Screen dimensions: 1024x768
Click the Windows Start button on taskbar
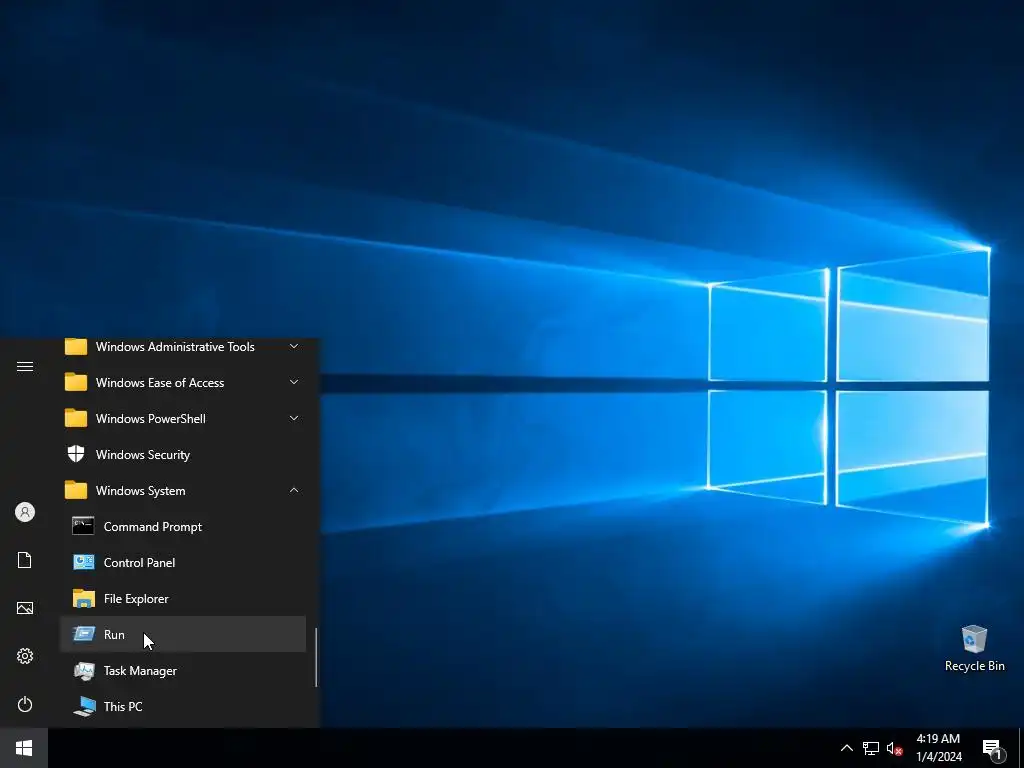(x=24, y=748)
